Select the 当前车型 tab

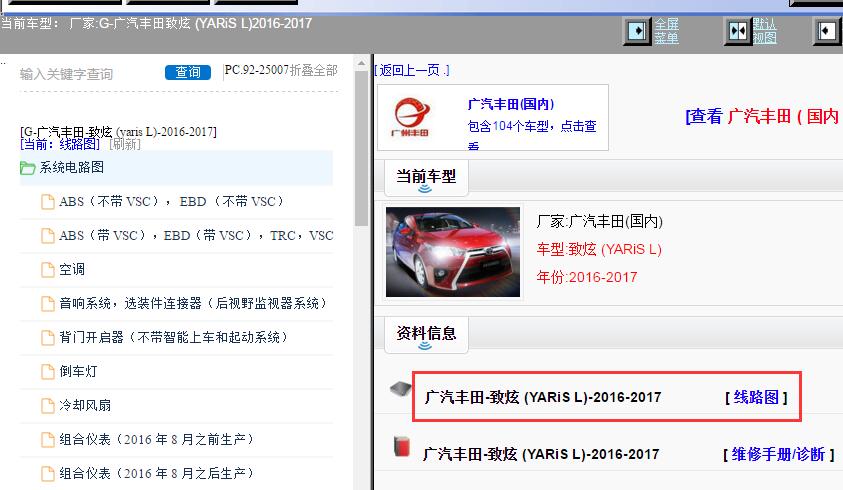coord(426,177)
